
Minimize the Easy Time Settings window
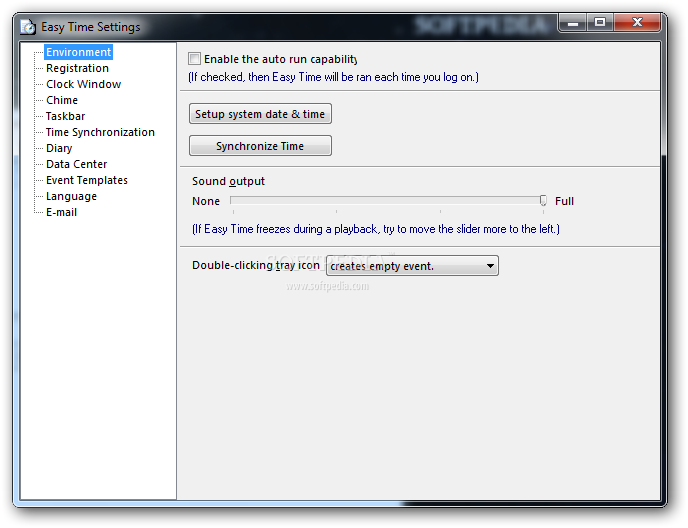pyautogui.click(x=573, y=23)
